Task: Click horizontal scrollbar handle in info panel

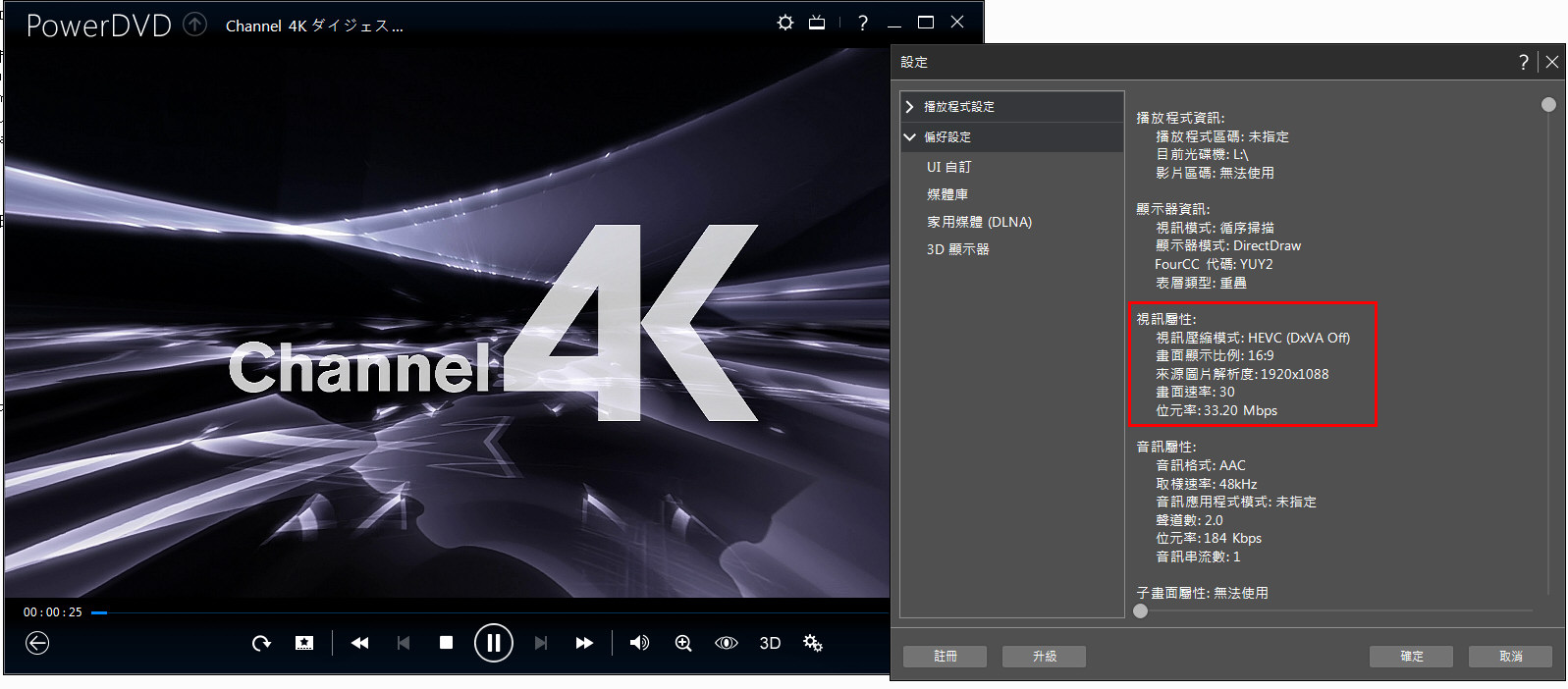Action: (x=1140, y=610)
